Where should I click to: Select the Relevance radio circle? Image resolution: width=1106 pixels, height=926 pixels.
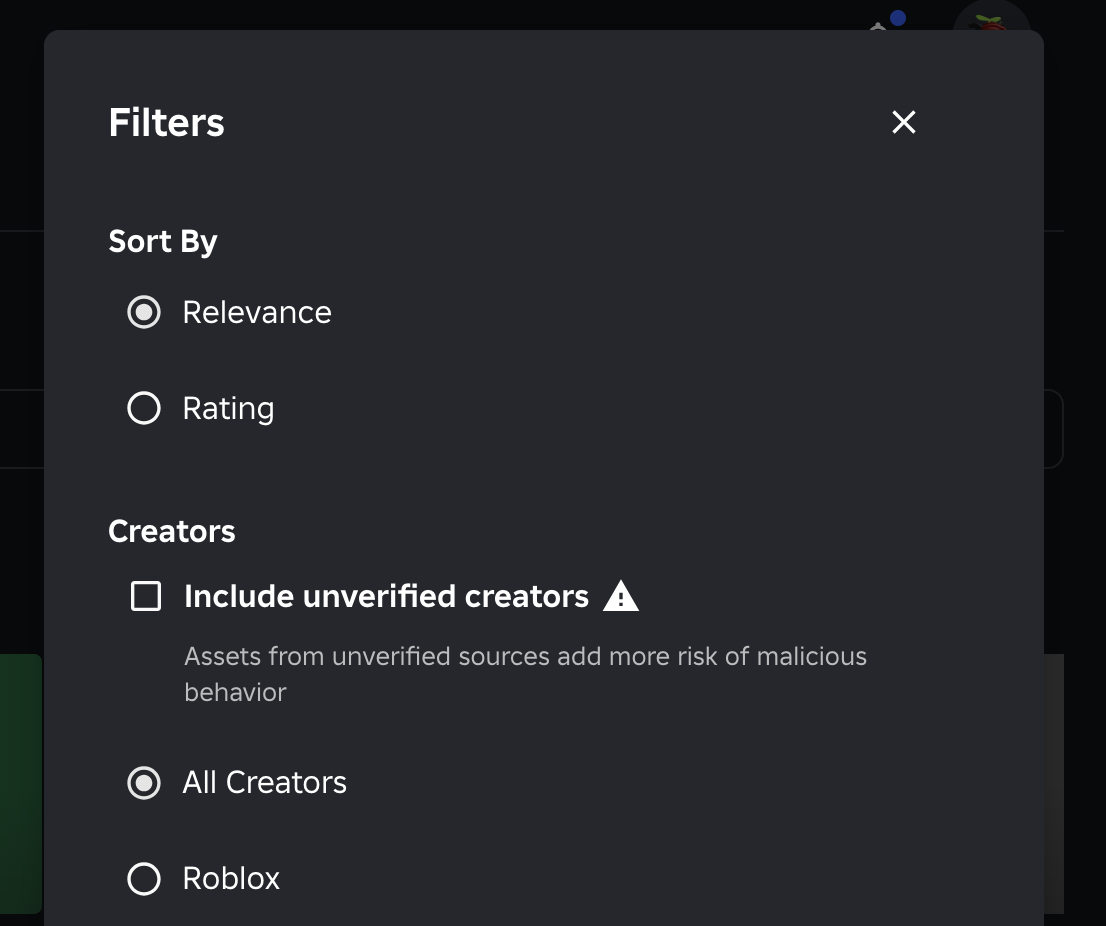coord(144,312)
